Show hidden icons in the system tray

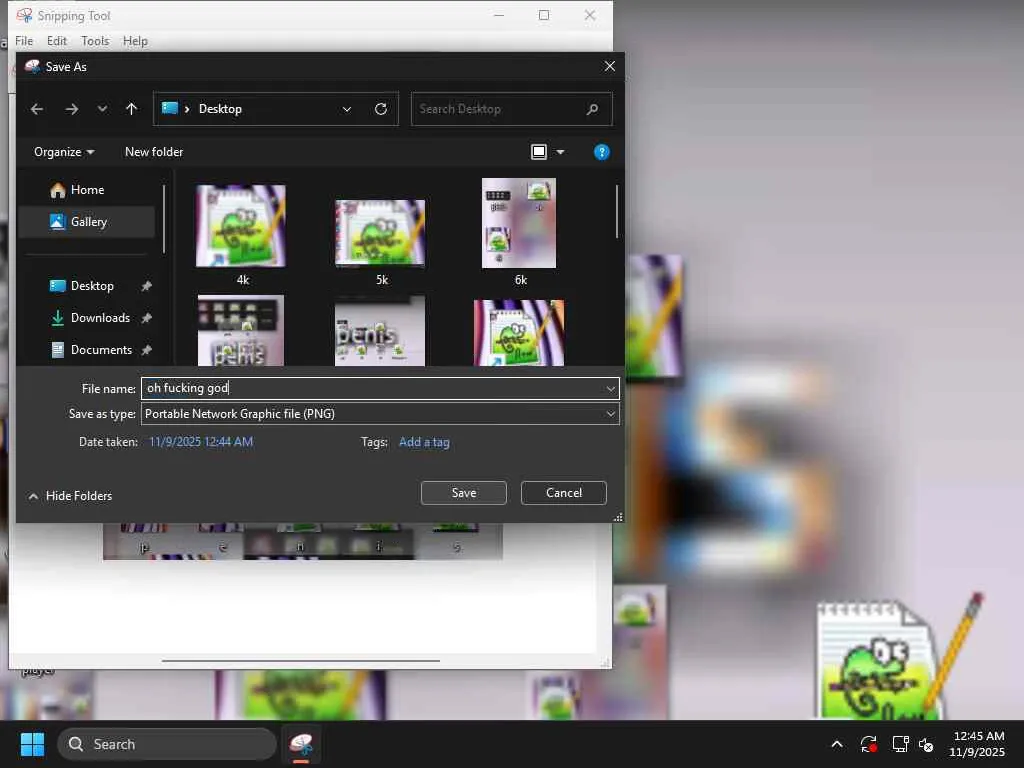click(x=837, y=744)
